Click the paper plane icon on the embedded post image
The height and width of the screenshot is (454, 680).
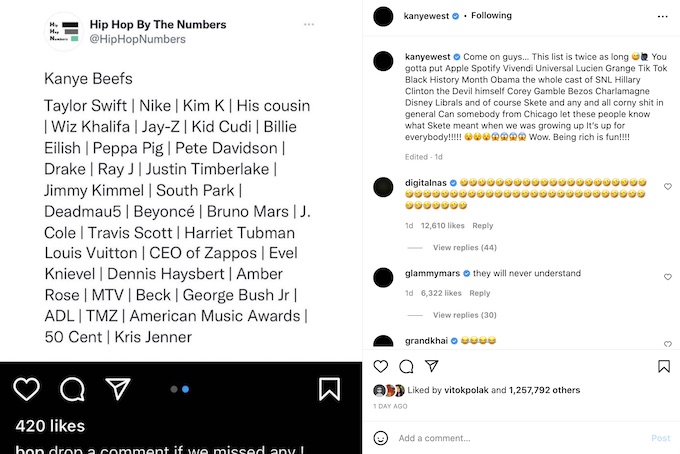point(118,389)
